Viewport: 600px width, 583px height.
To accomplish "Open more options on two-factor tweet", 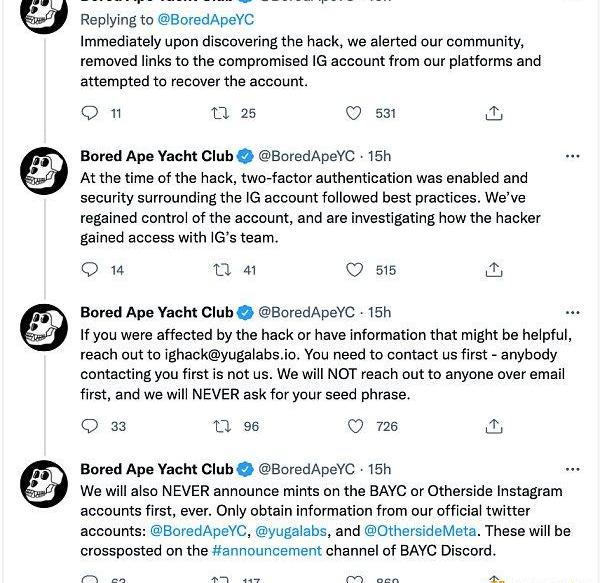I will tap(572, 156).
